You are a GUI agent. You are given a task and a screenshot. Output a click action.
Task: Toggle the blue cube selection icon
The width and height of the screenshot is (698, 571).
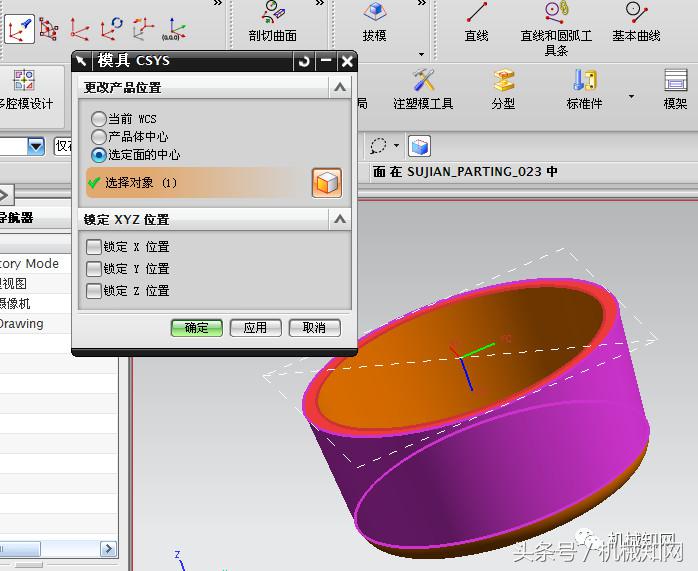419,146
